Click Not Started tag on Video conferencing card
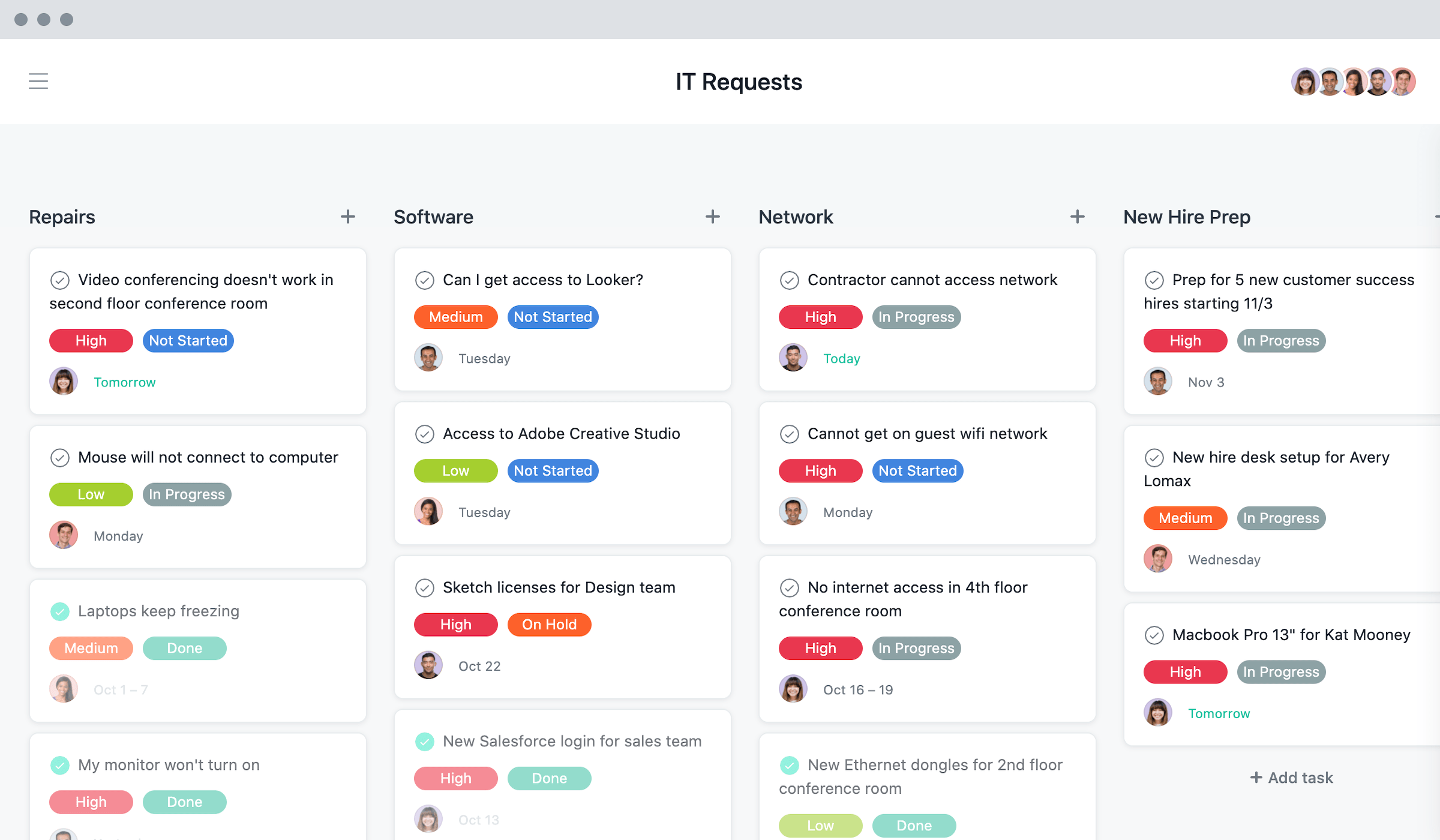Screen dimensions: 1440x840 (188, 340)
